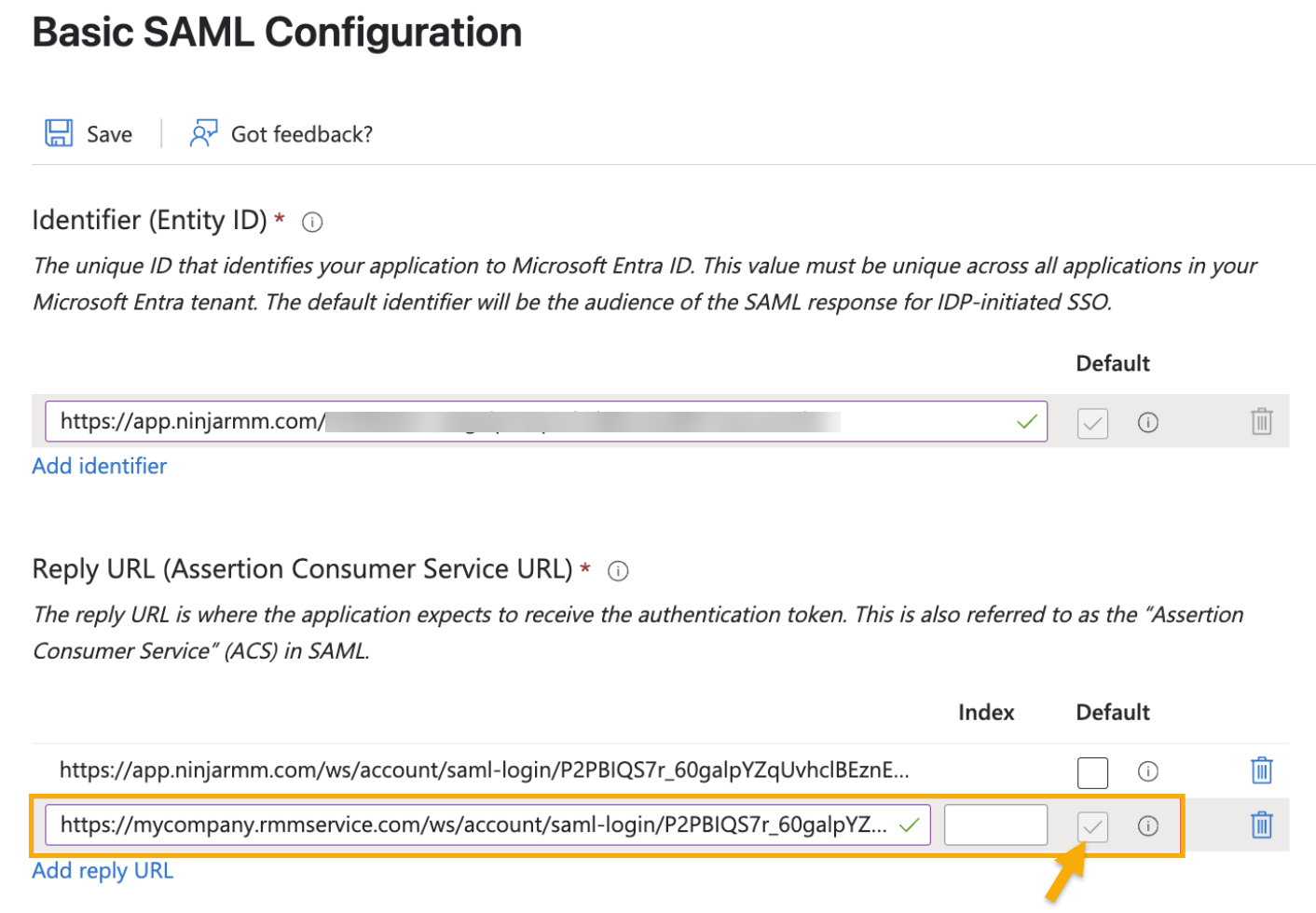Image resolution: width=1316 pixels, height=913 pixels.
Task: Click the Save disk icon
Action: click(x=58, y=132)
